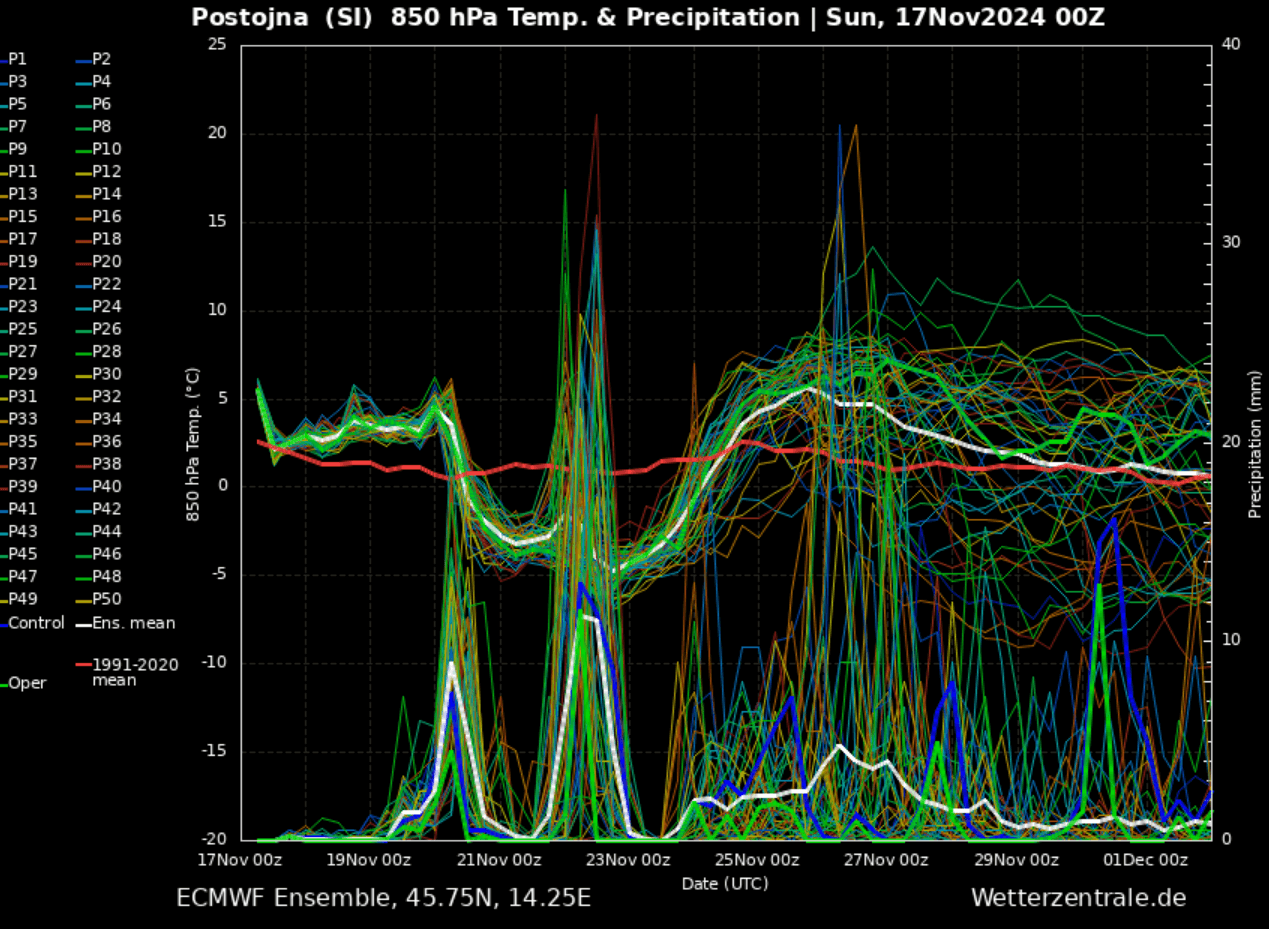Viewport: 1269px width, 929px height.
Task: Click the 01Dec 00z date tick label
Action: 1146,860
